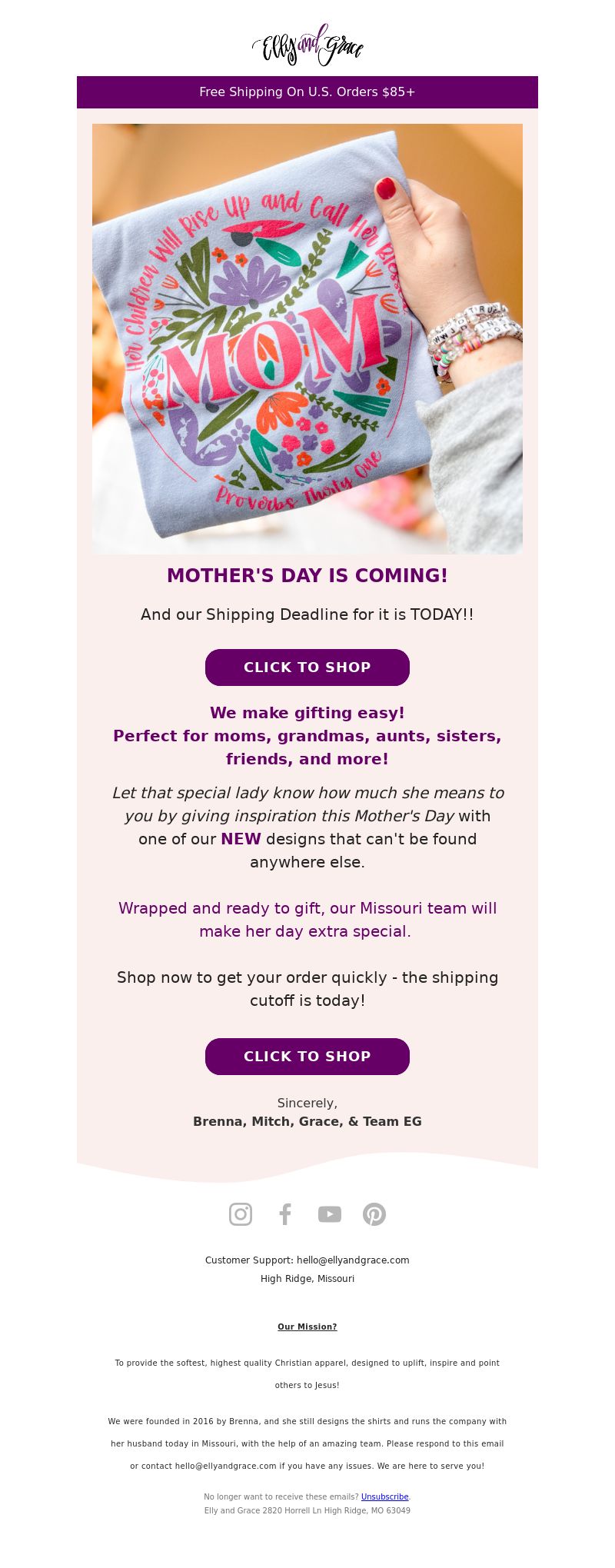Open the Instagram social icon
The height and width of the screenshot is (1568, 615).
[x=241, y=1214]
